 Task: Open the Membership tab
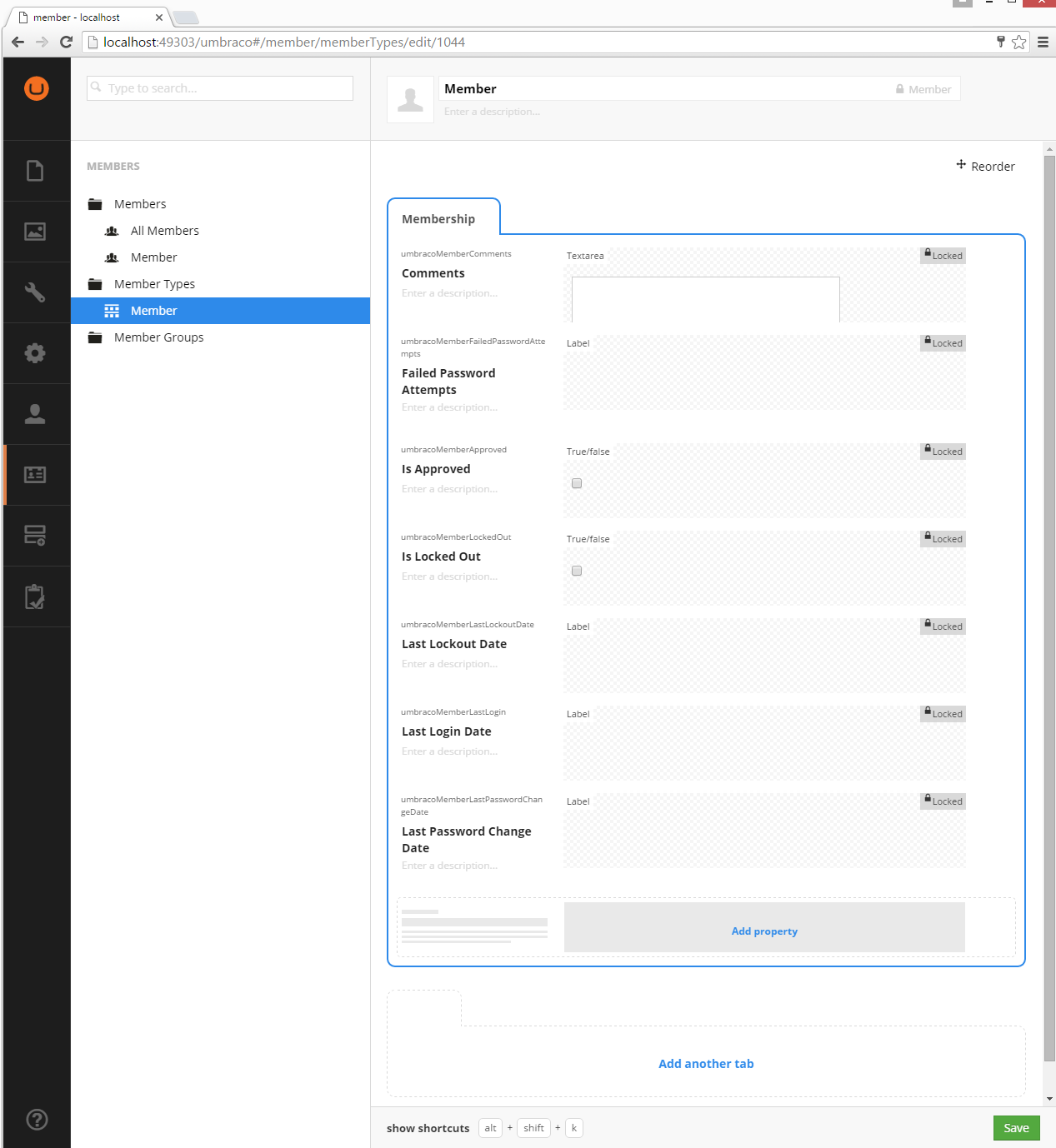click(443, 218)
